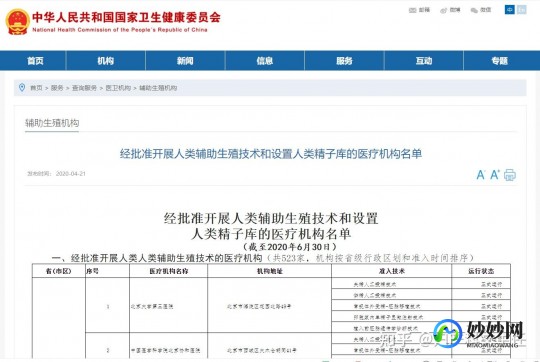Click the row 1 institution name cell

point(168,306)
